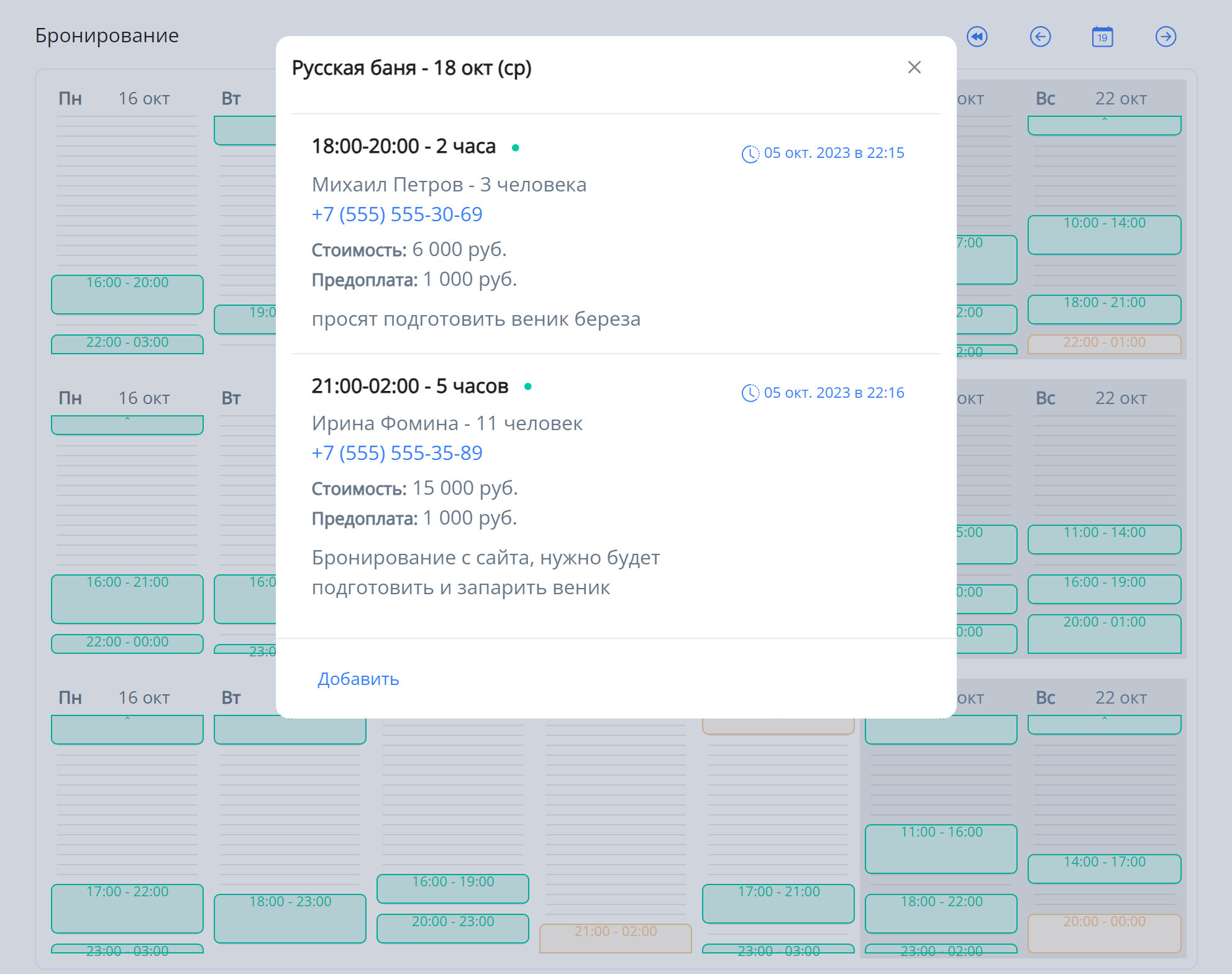Open the 22:00 - 00:00 Monday booking slot
This screenshot has width=1232, height=974.
127,644
